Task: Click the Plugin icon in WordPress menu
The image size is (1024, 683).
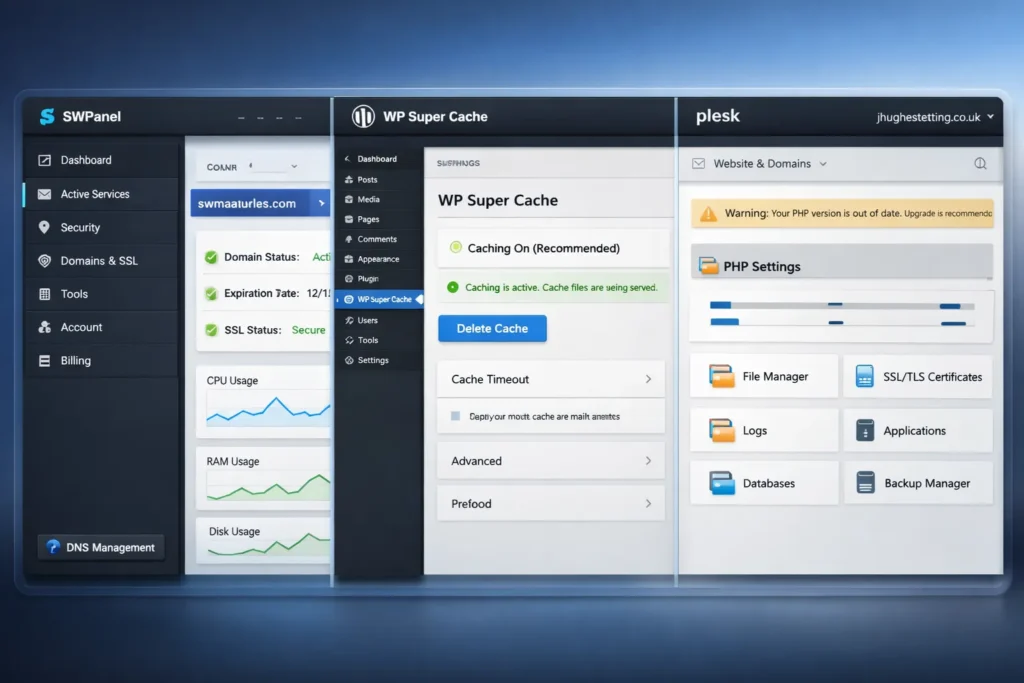Action: tap(349, 279)
